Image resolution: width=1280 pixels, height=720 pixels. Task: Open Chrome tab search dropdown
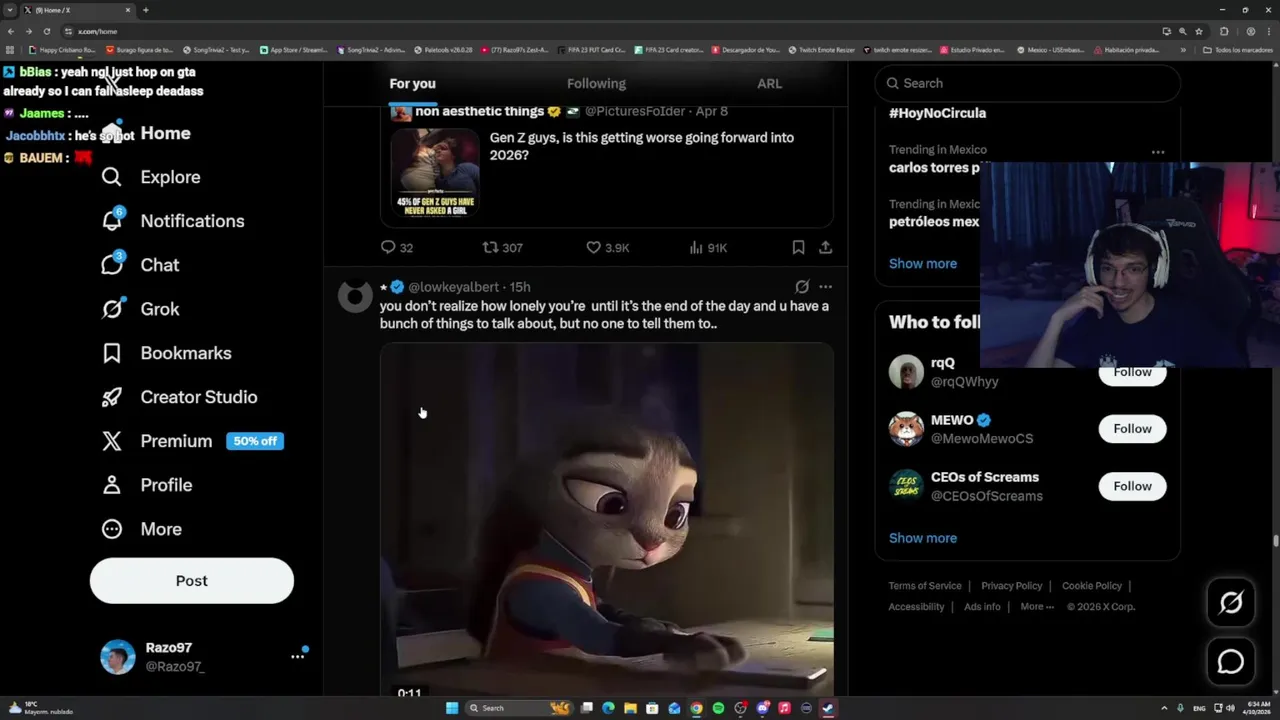[x=10, y=10]
